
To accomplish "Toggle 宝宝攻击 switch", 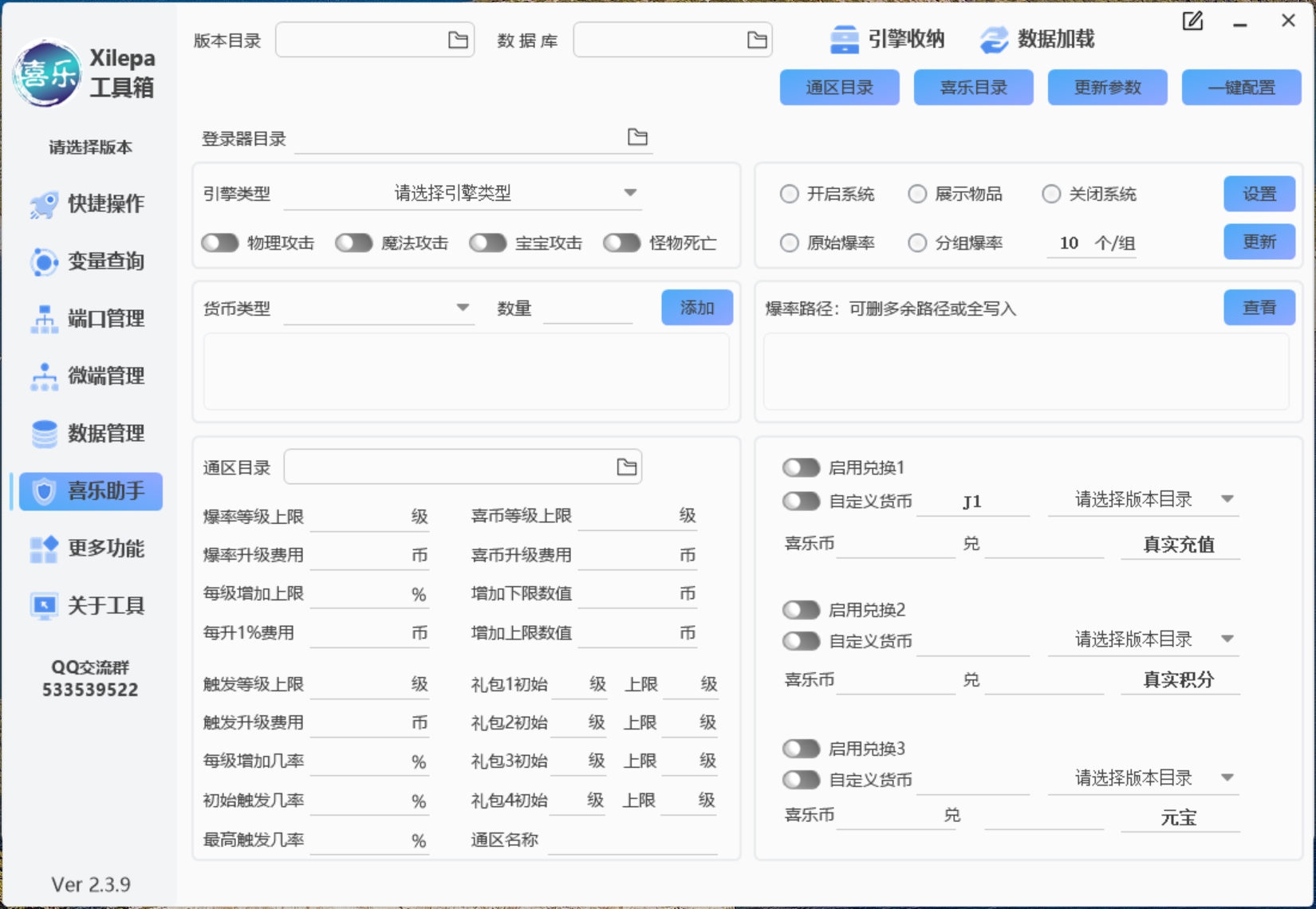I will [488, 242].
